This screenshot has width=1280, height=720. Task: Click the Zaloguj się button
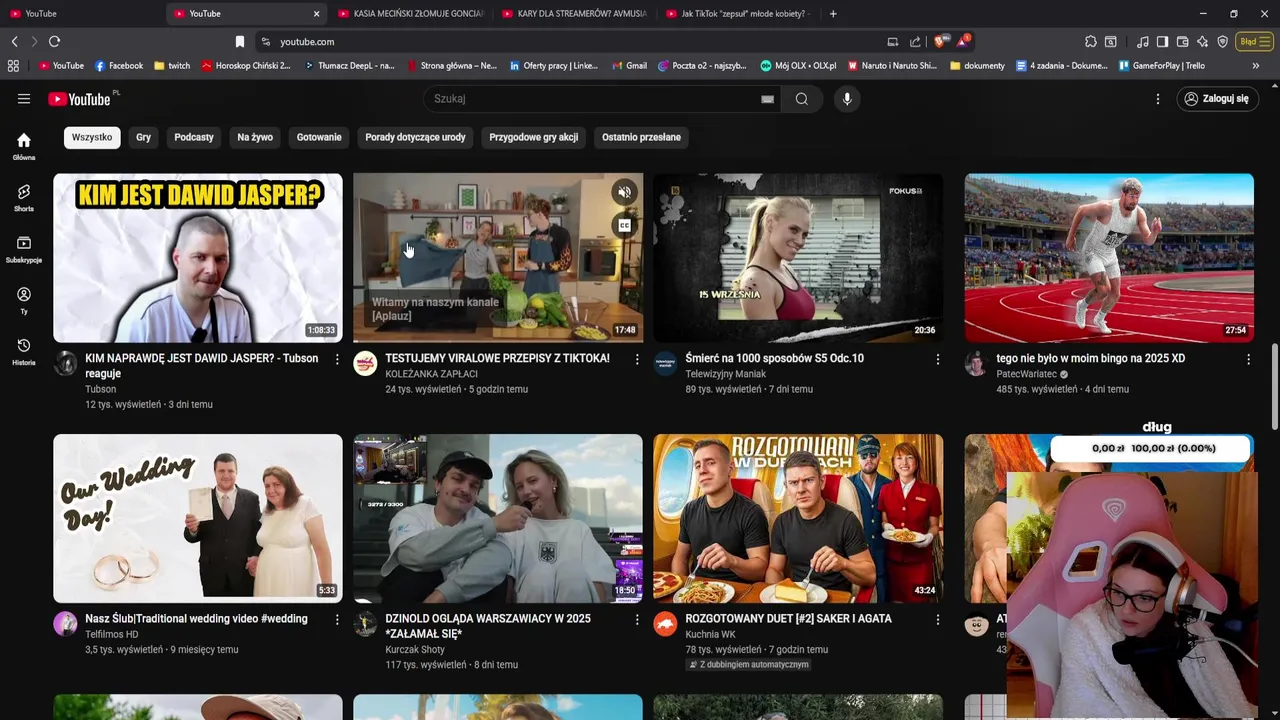(x=1217, y=99)
